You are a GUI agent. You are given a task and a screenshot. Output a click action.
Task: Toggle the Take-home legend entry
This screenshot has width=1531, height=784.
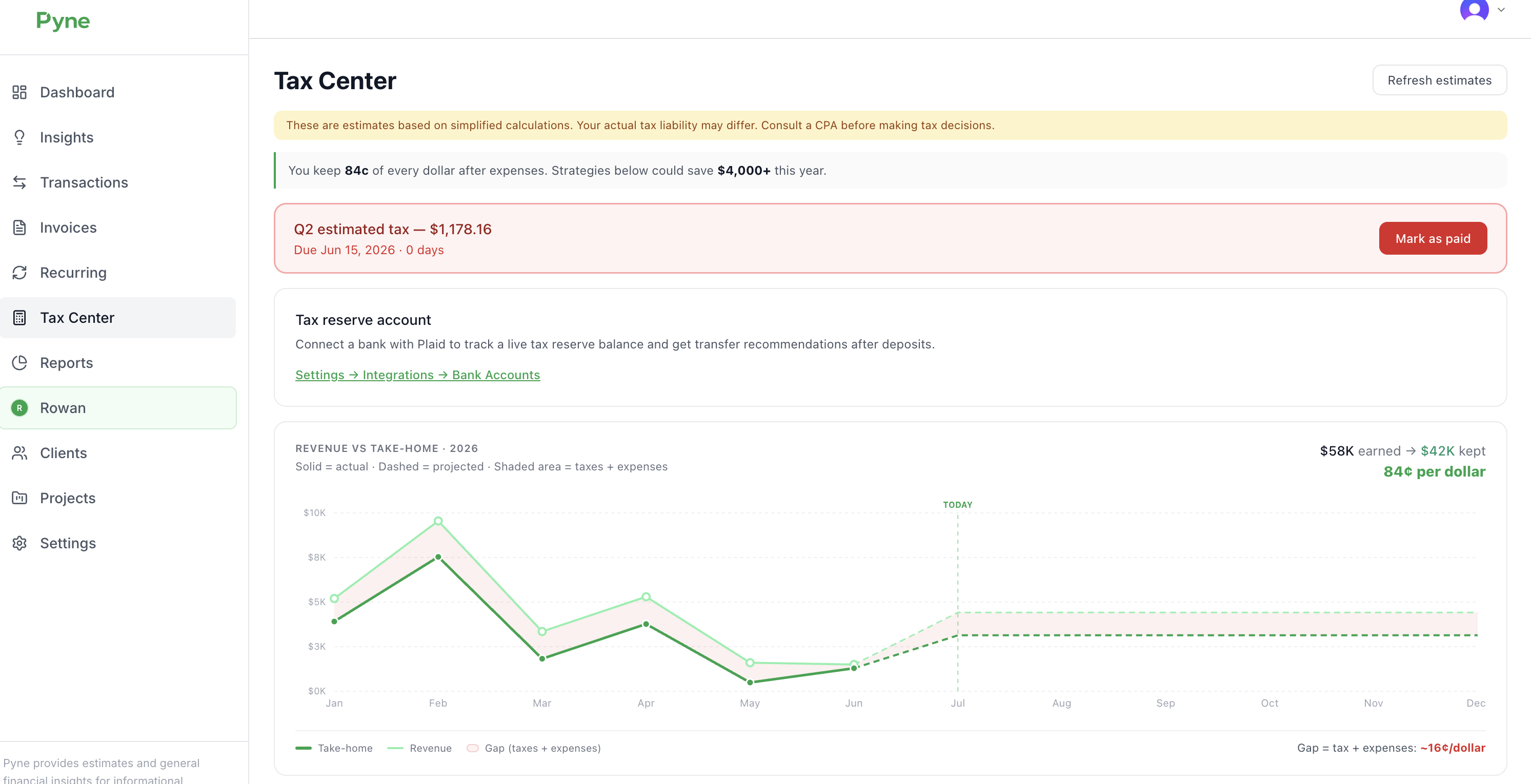(x=334, y=748)
